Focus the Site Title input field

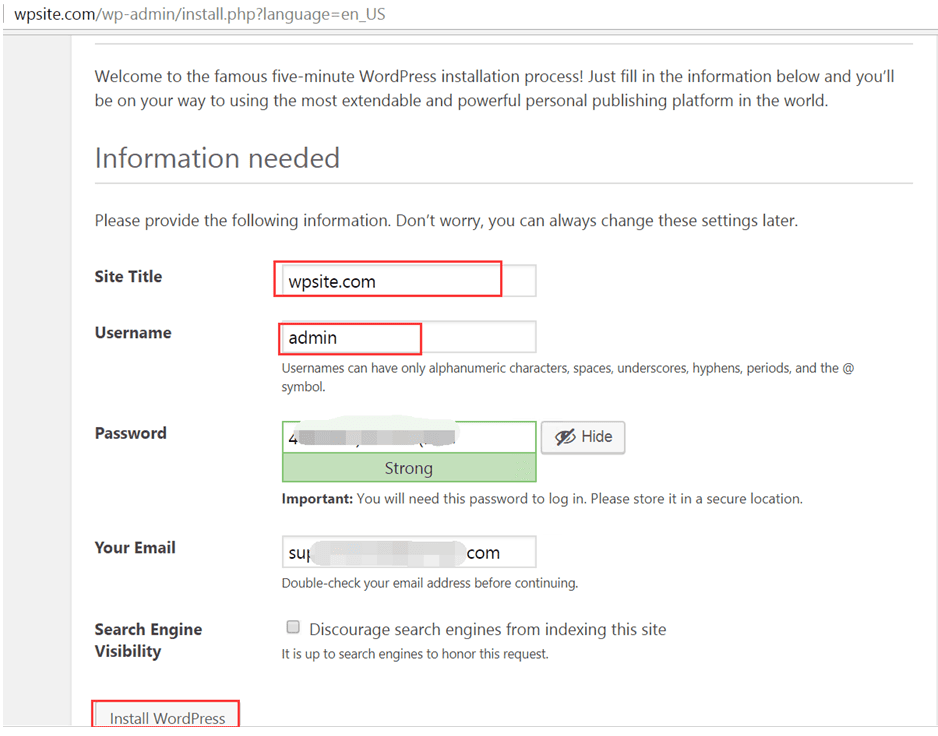(x=409, y=281)
